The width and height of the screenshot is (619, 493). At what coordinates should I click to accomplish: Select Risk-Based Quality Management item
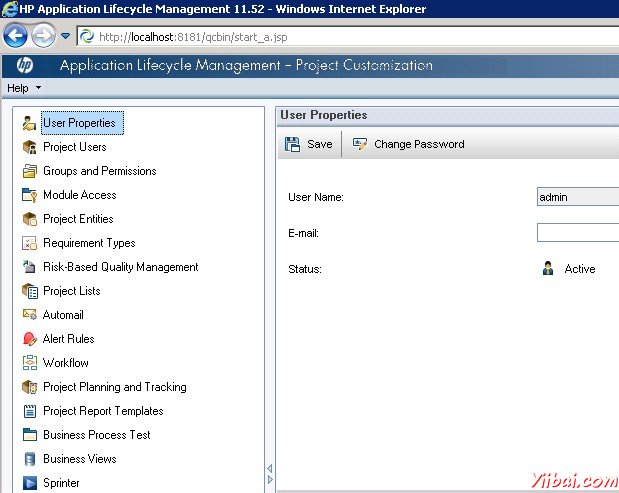point(120,267)
